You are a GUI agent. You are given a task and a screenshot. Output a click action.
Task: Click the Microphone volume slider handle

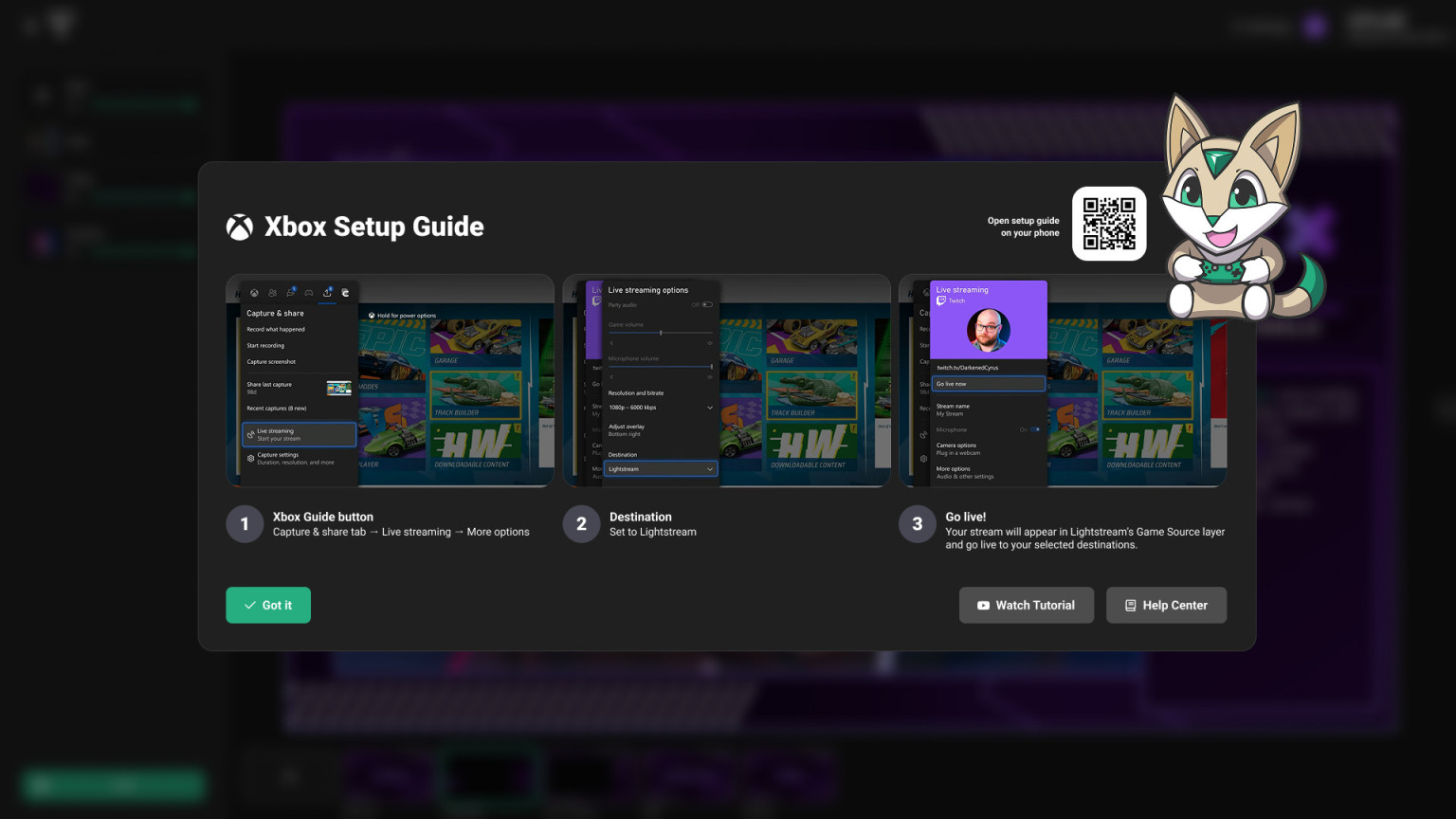[x=712, y=365]
